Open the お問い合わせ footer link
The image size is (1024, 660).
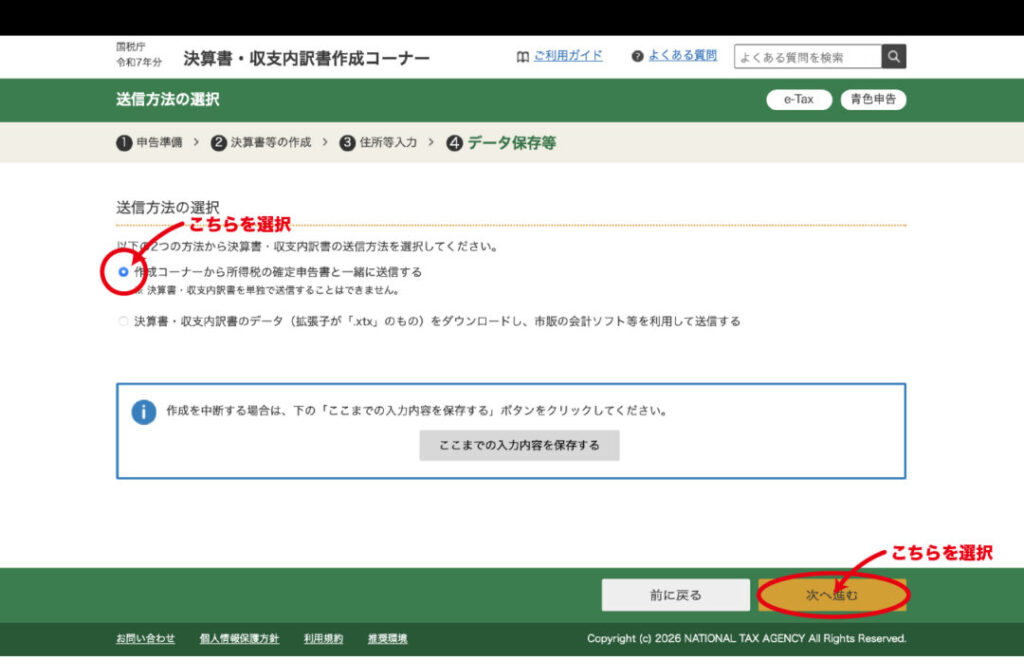[x=145, y=639]
